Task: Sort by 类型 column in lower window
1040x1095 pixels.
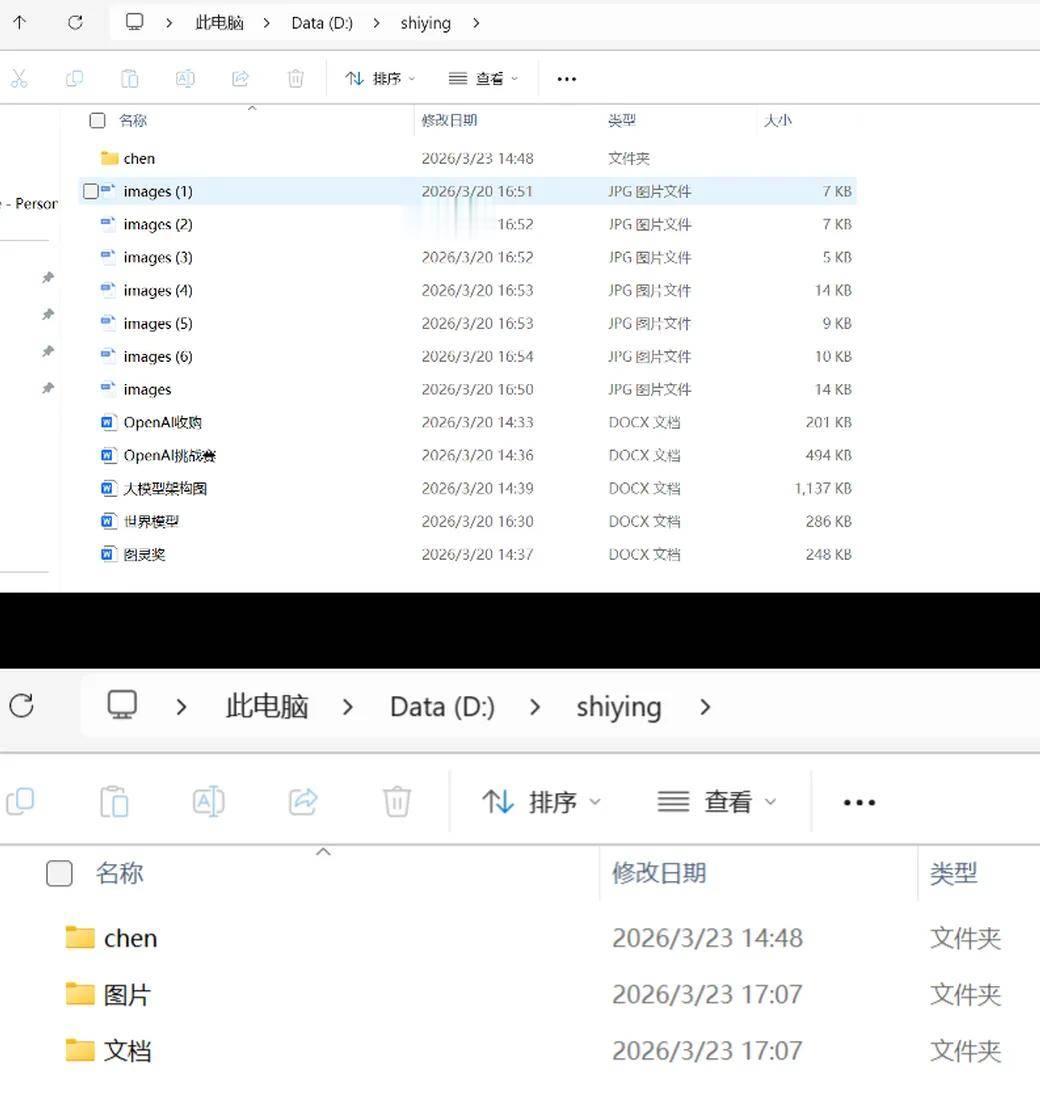Action: click(x=953, y=873)
